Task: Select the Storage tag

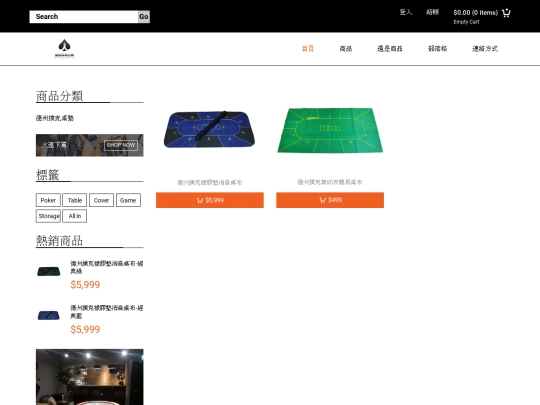Action: point(48,216)
